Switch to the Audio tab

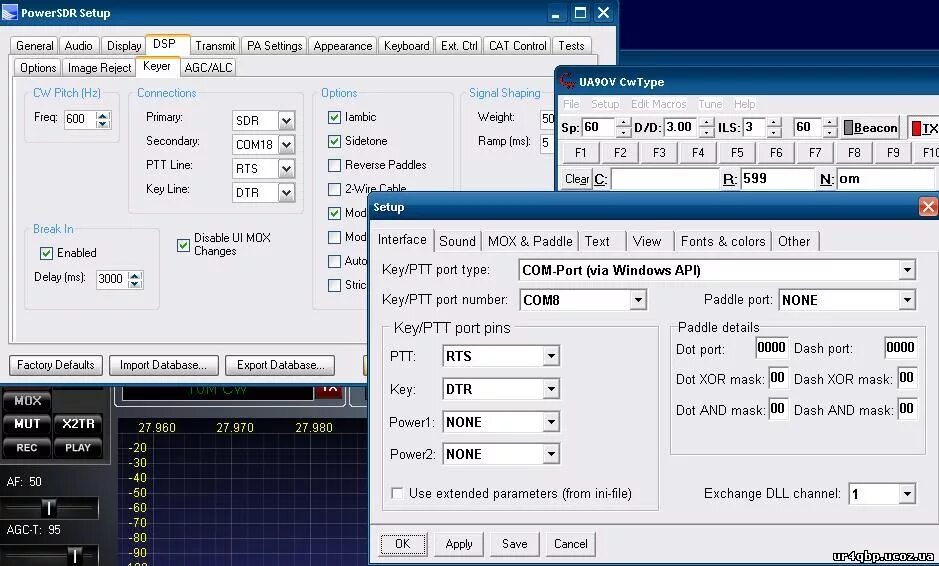click(78, 46)
